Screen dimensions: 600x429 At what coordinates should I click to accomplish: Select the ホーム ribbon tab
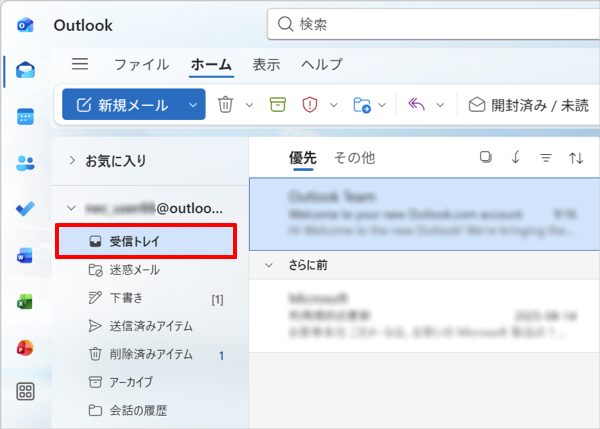(x=211, y=64)
